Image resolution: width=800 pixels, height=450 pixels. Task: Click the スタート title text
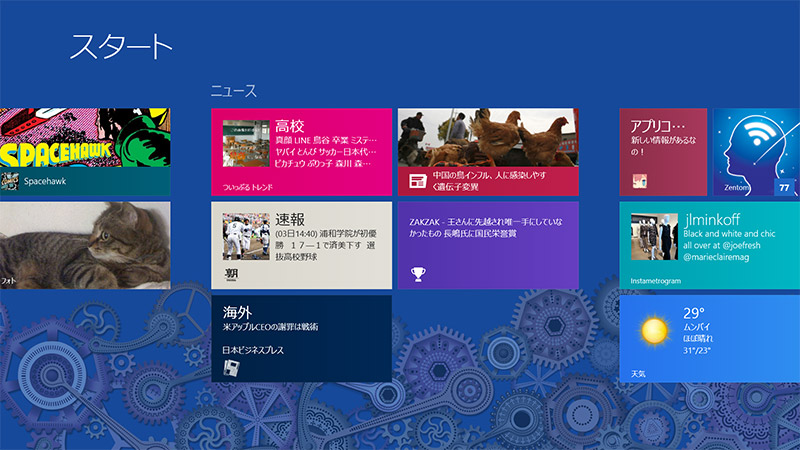(121, 46)
